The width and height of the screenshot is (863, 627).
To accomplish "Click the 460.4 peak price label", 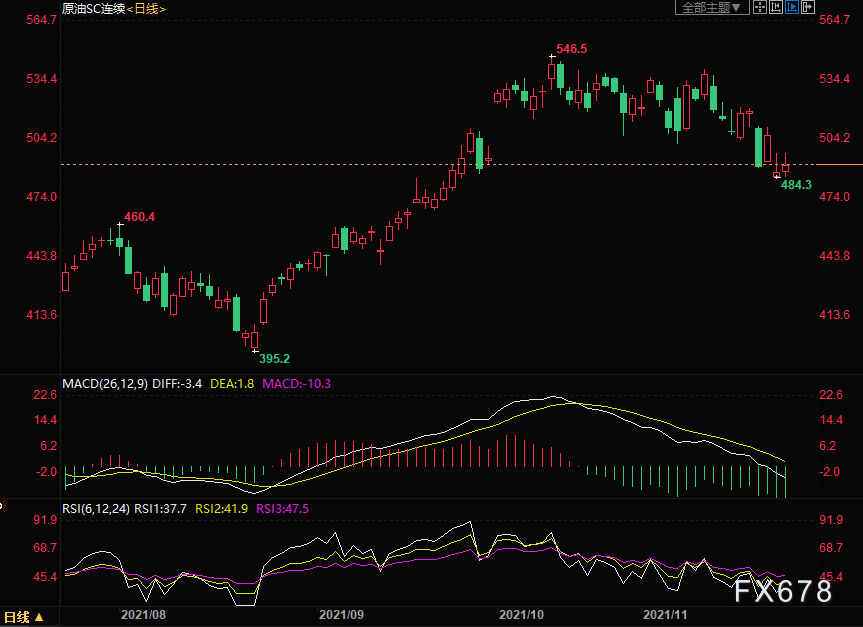I will click(x=139, y=217).
